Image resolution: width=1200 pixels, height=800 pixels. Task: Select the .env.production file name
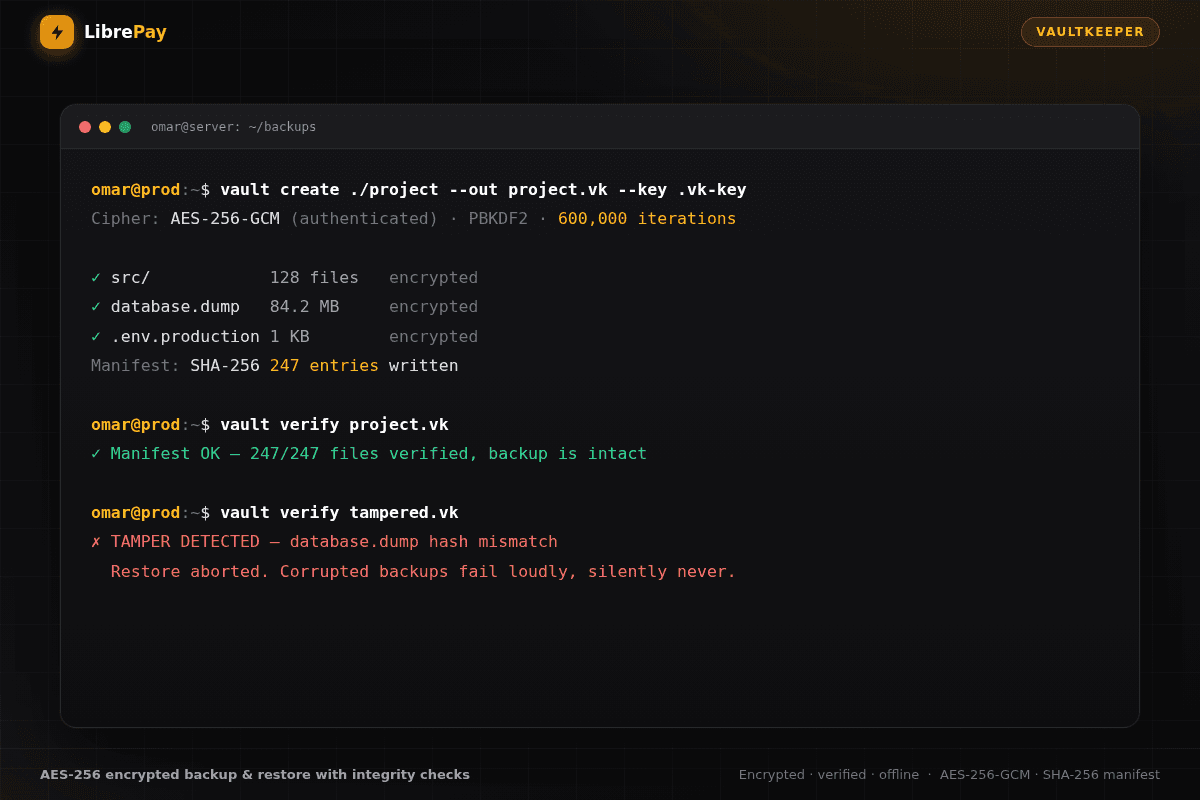[x=185, y=336]
